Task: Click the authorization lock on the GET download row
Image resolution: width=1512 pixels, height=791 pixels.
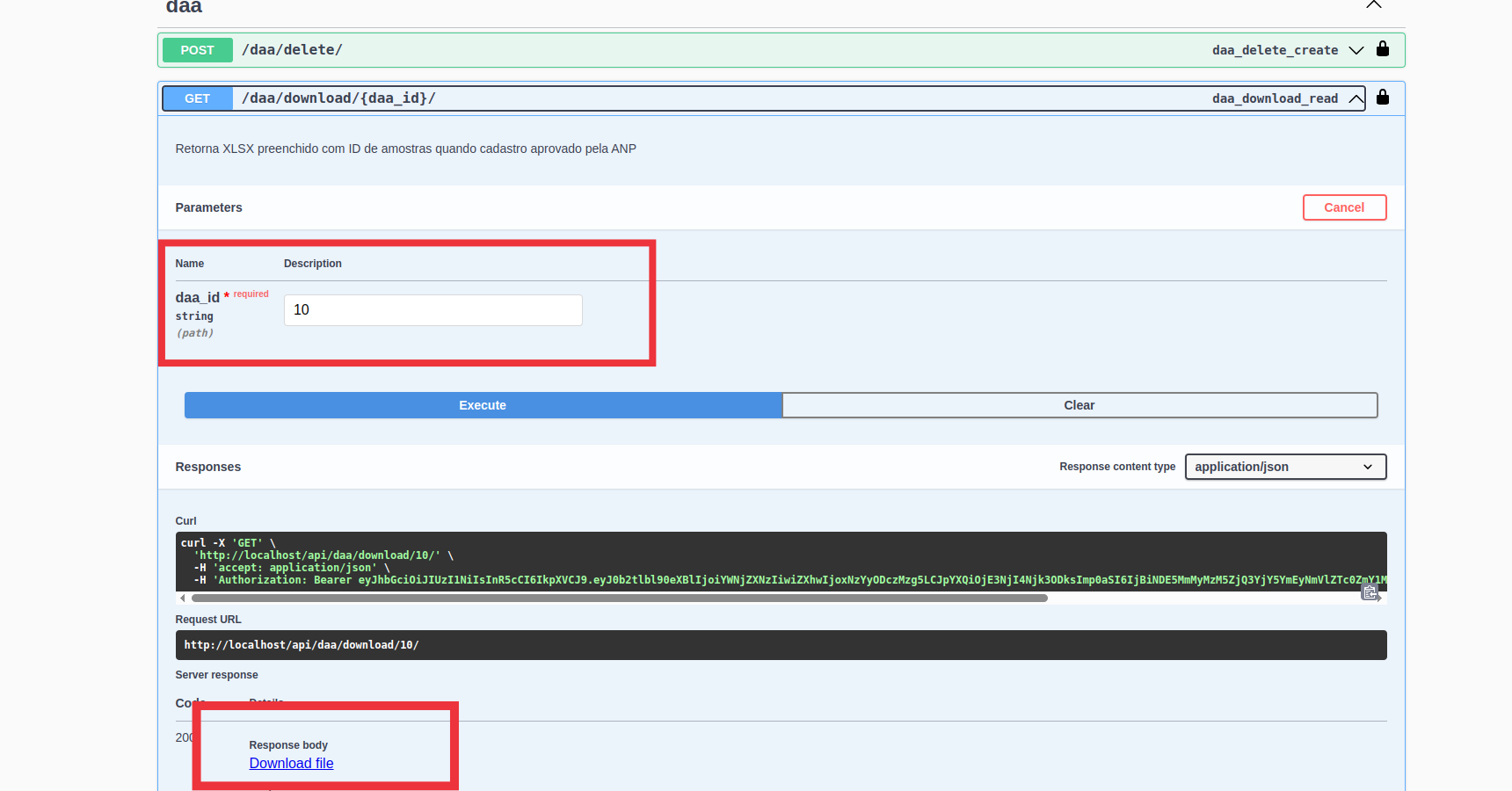Action: [x=1382, y=98]
